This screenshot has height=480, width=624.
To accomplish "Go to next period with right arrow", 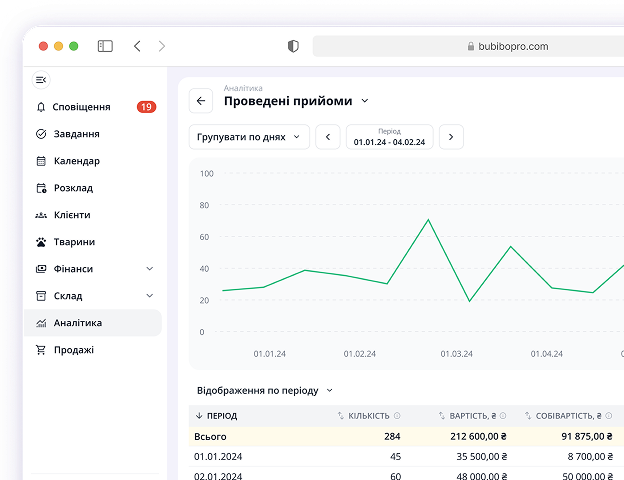I will pos(451,137).
